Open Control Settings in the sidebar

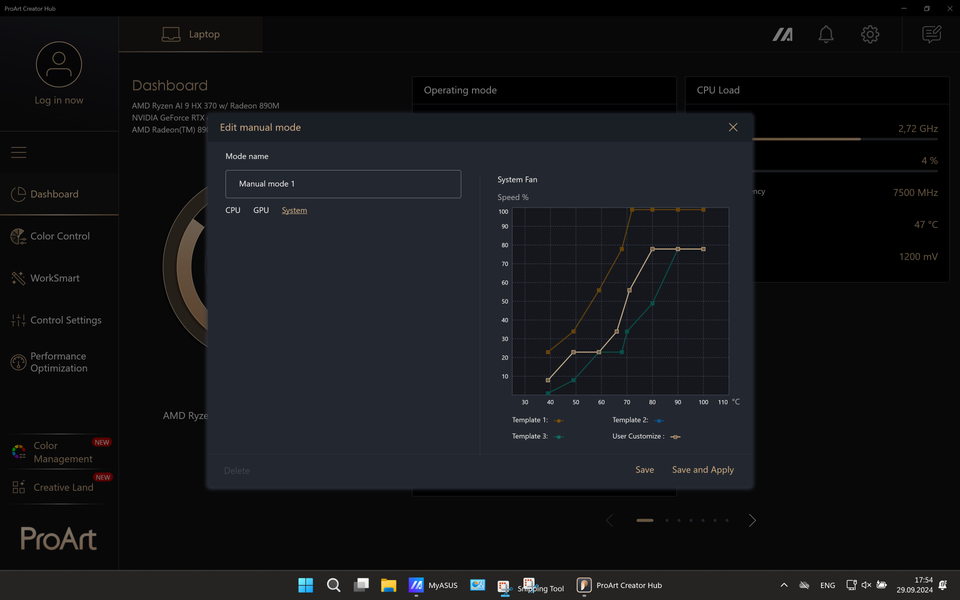coord(59,320)
